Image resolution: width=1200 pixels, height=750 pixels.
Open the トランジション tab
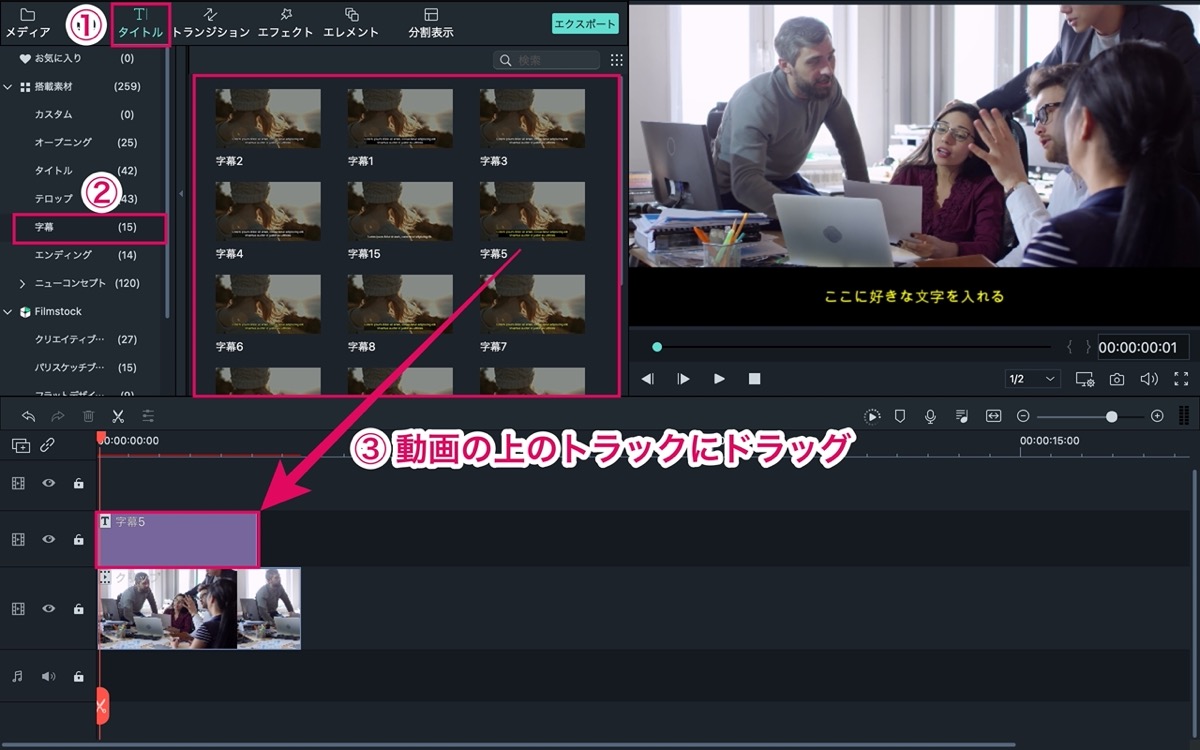point(211,23)
